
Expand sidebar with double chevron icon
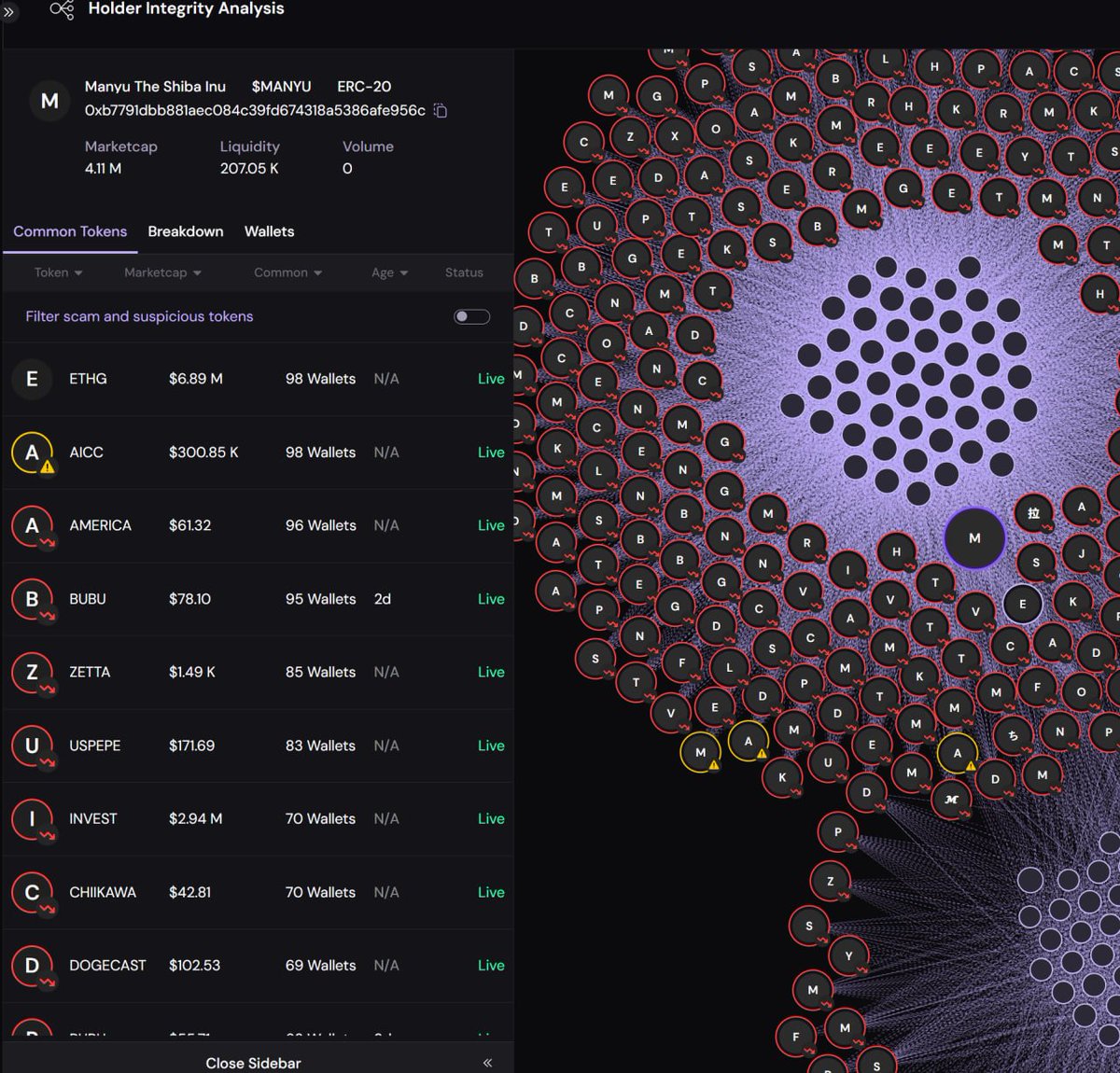tap(9, 13)
